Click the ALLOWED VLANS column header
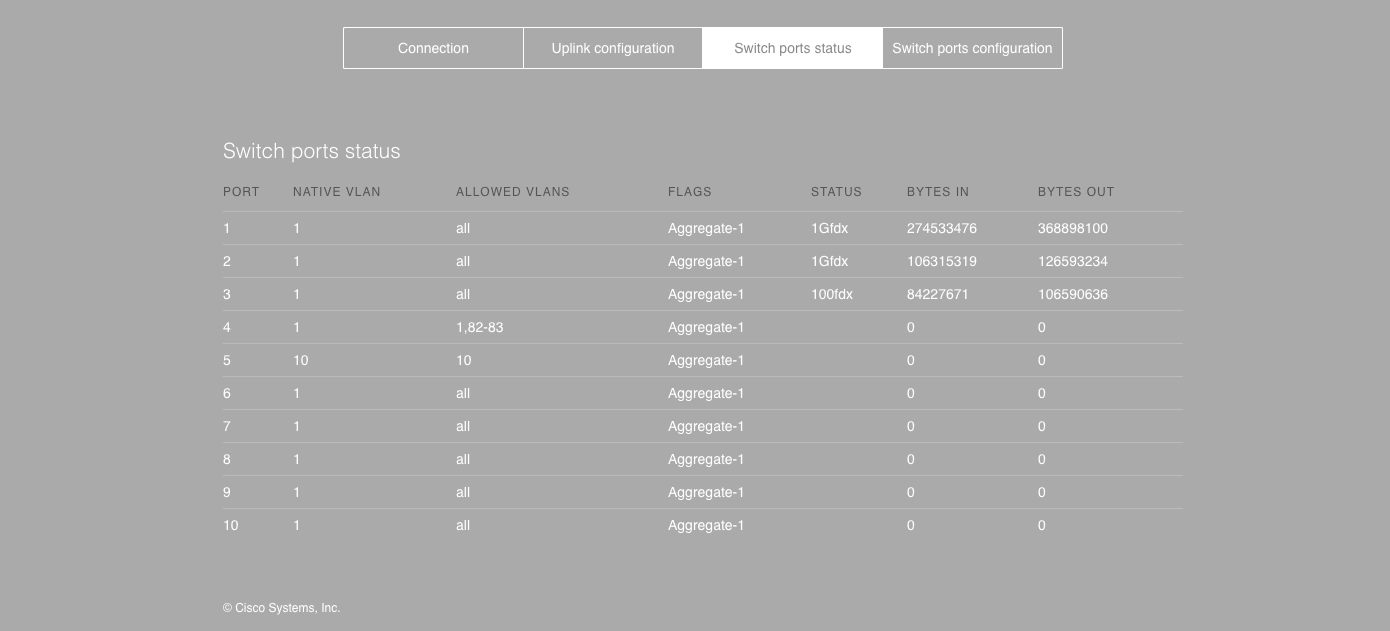Viewport: 1390px width, 631px height. (512, 192)
